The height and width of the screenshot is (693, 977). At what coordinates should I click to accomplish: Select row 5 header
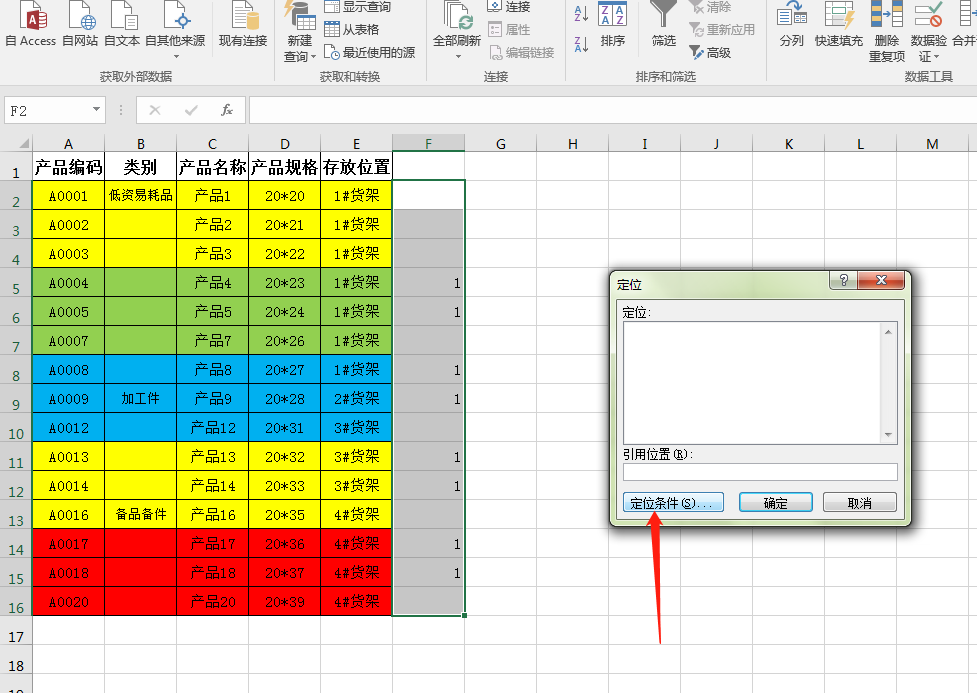(16, 284)
